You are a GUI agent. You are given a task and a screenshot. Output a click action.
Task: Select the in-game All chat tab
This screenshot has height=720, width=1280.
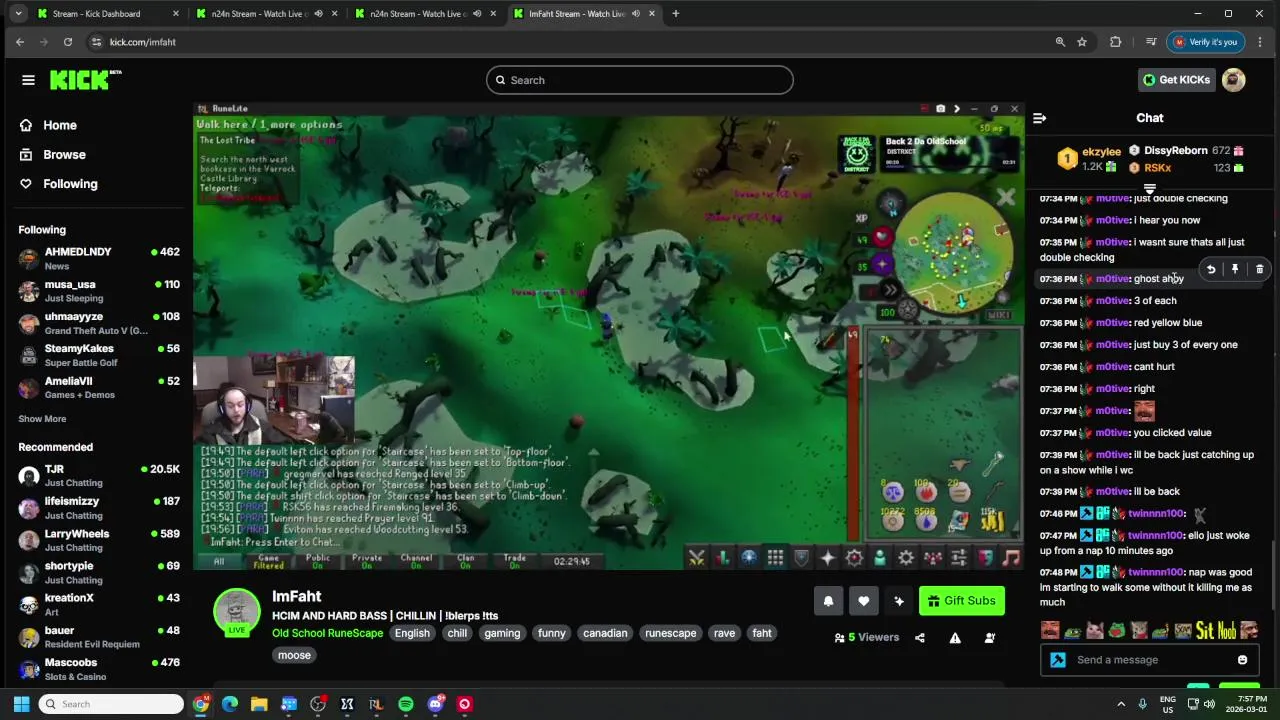[219, 561]
